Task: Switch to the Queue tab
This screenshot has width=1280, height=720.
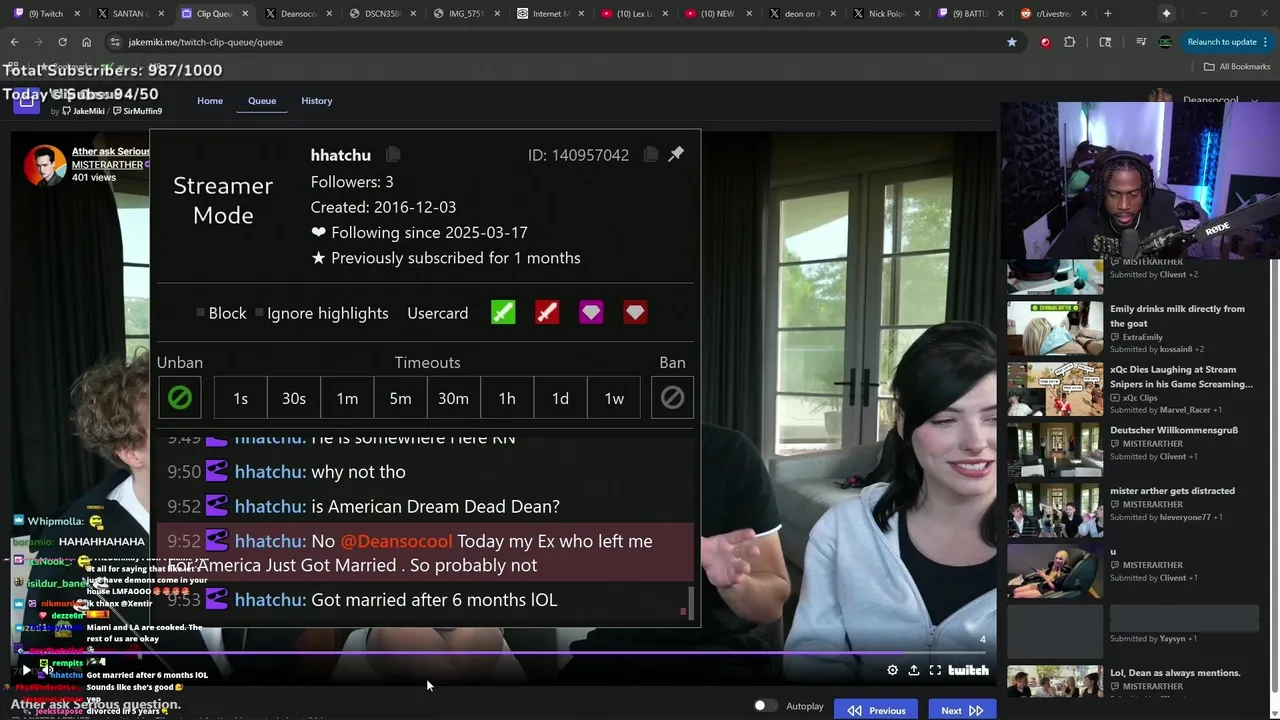Action: click(x=262, y=101)
